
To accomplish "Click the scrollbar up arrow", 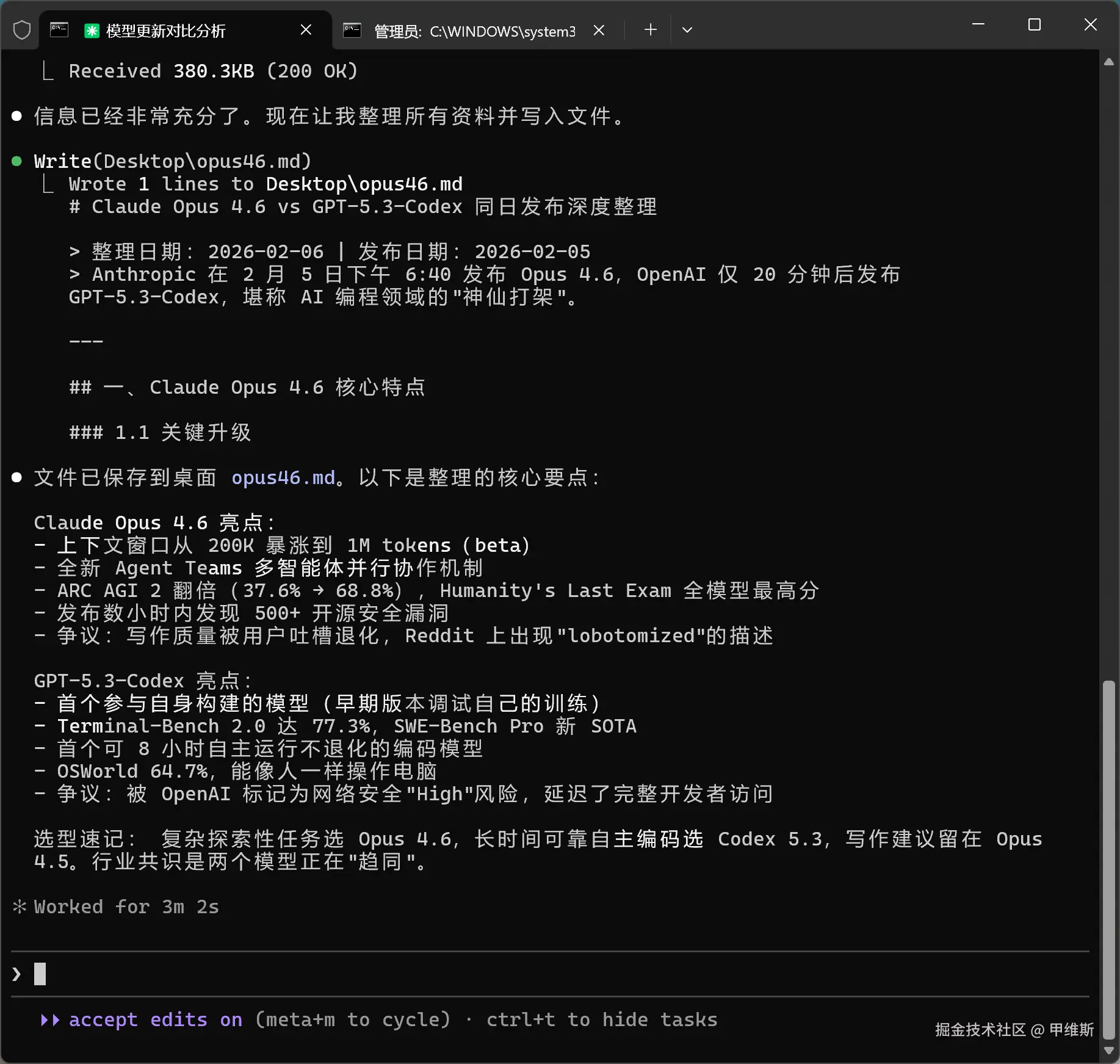I will (x=1109, y=62).
